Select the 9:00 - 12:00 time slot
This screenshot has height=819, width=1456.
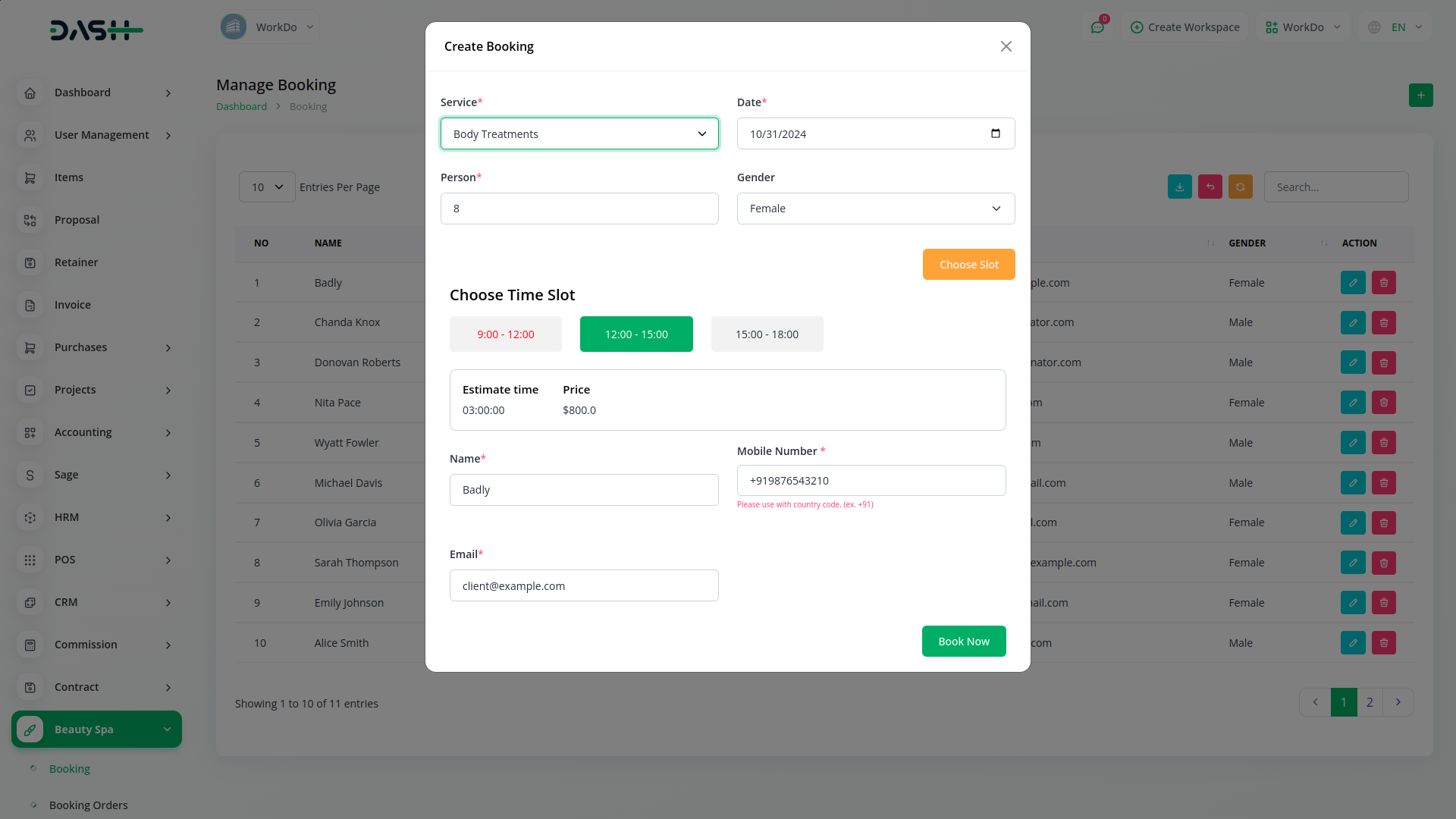(x=505, y=334)
